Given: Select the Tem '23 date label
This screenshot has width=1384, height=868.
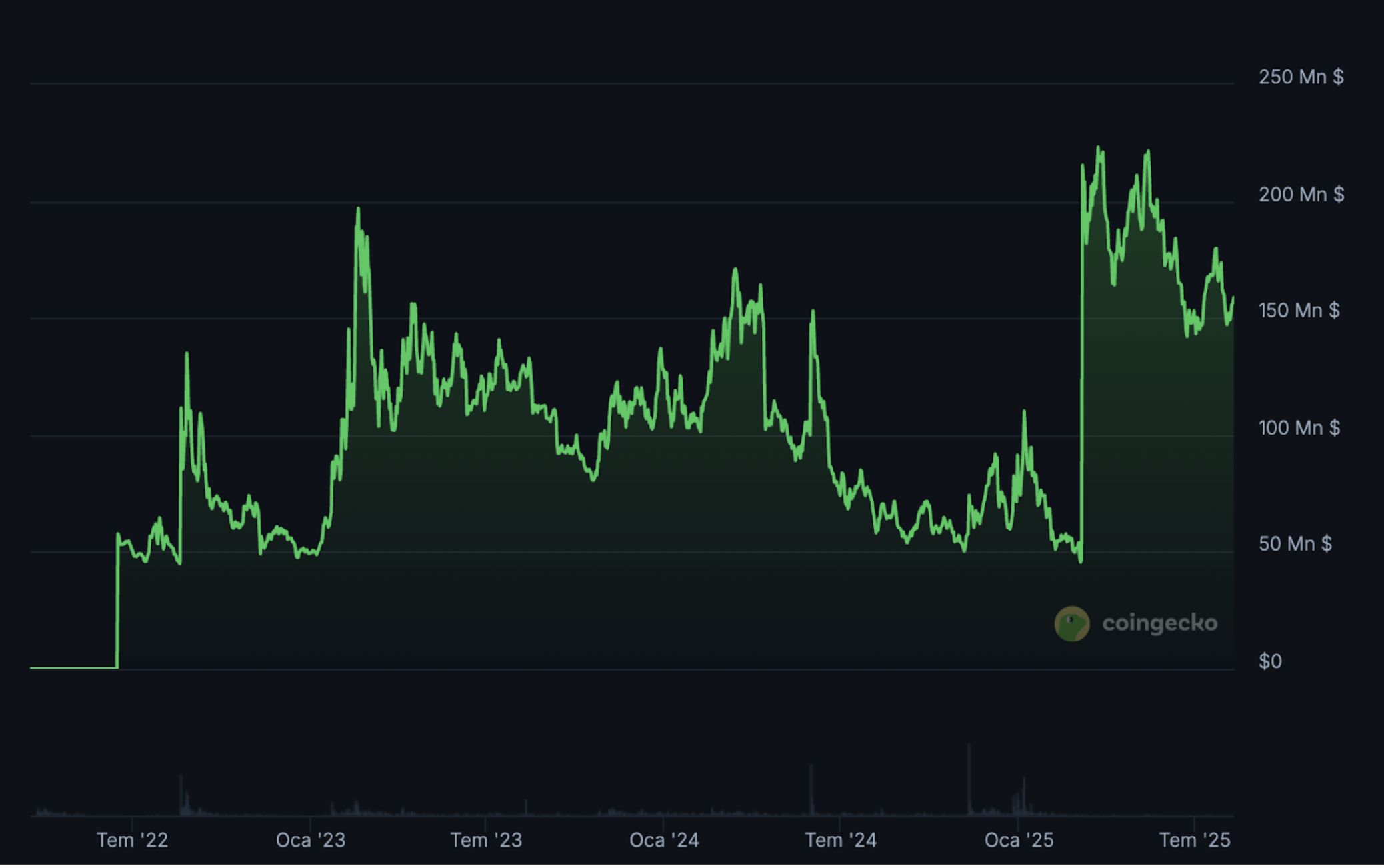Looking at the screenshot, I should pyautogui.click(x=486, y=840).
